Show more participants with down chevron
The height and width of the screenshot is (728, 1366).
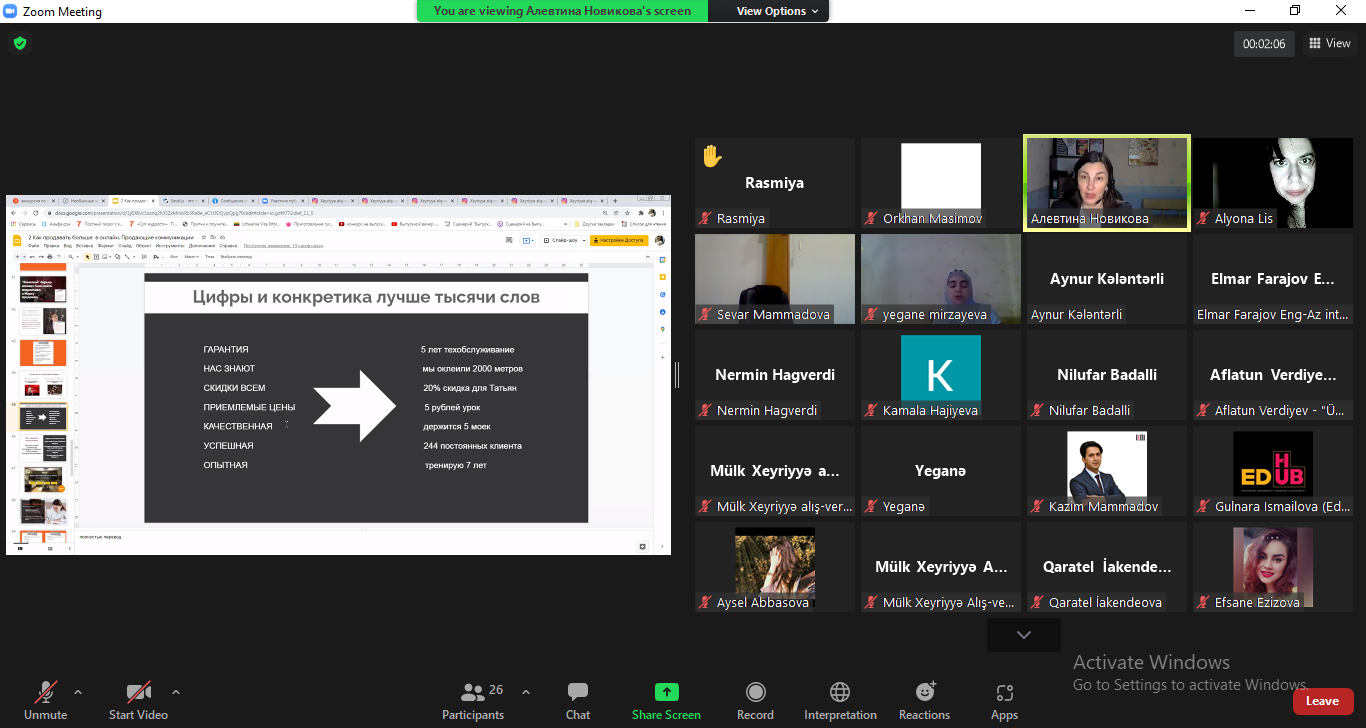(1023, 635)
